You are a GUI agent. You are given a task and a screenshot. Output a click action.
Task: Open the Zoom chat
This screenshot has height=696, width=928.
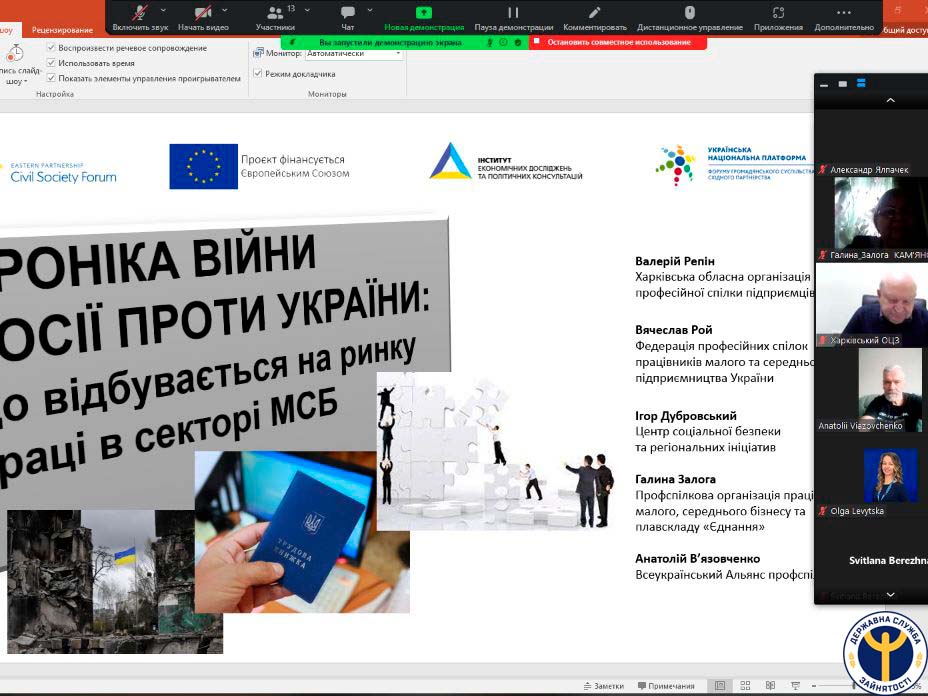click(347, 14)
